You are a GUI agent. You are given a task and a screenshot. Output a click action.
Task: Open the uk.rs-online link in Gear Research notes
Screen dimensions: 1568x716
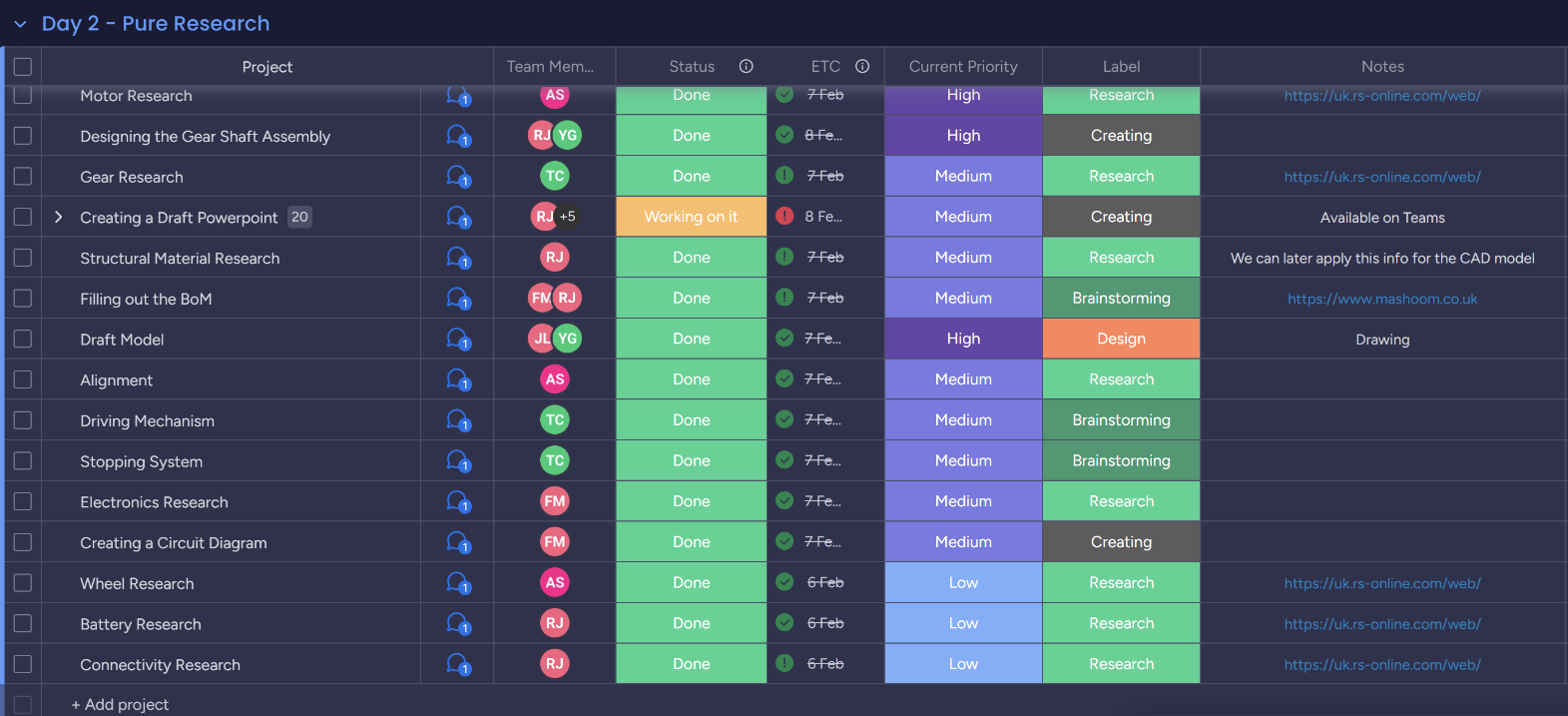pyautogui.click(x=1382, y=177)
